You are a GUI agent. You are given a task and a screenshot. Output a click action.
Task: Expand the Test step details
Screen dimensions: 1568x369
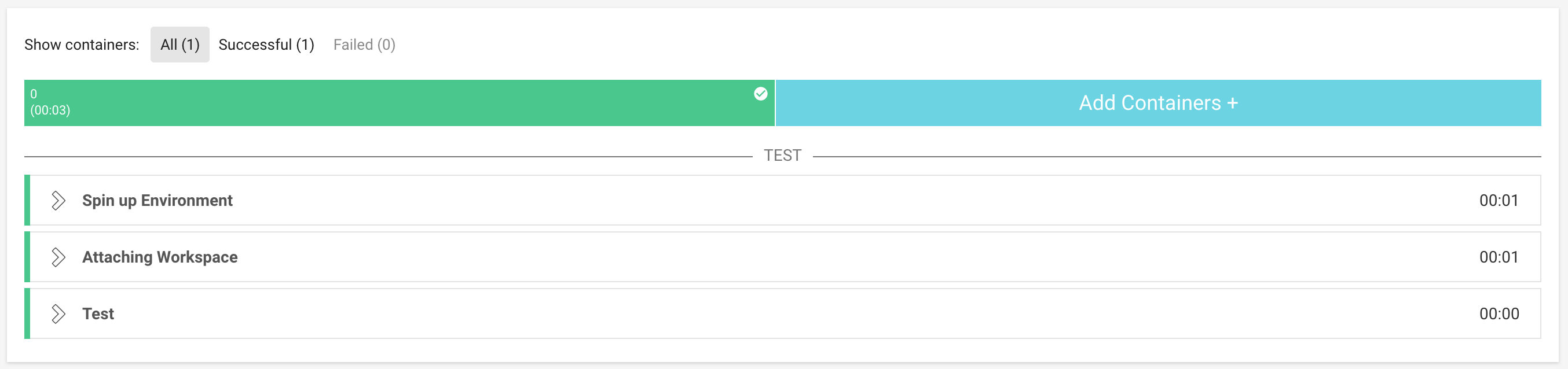59,313
